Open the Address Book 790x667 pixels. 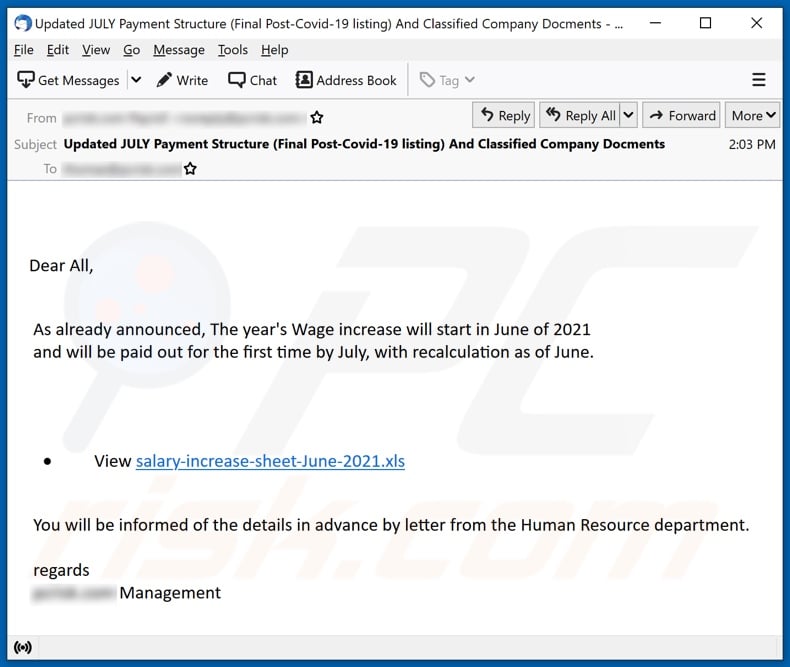(x=346, y=80)
